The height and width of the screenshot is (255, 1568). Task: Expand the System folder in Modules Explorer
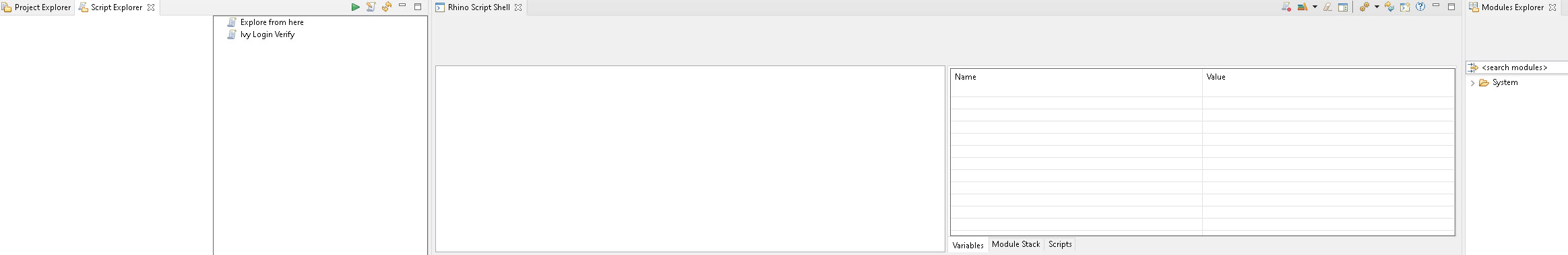[x=1472, y=83]
